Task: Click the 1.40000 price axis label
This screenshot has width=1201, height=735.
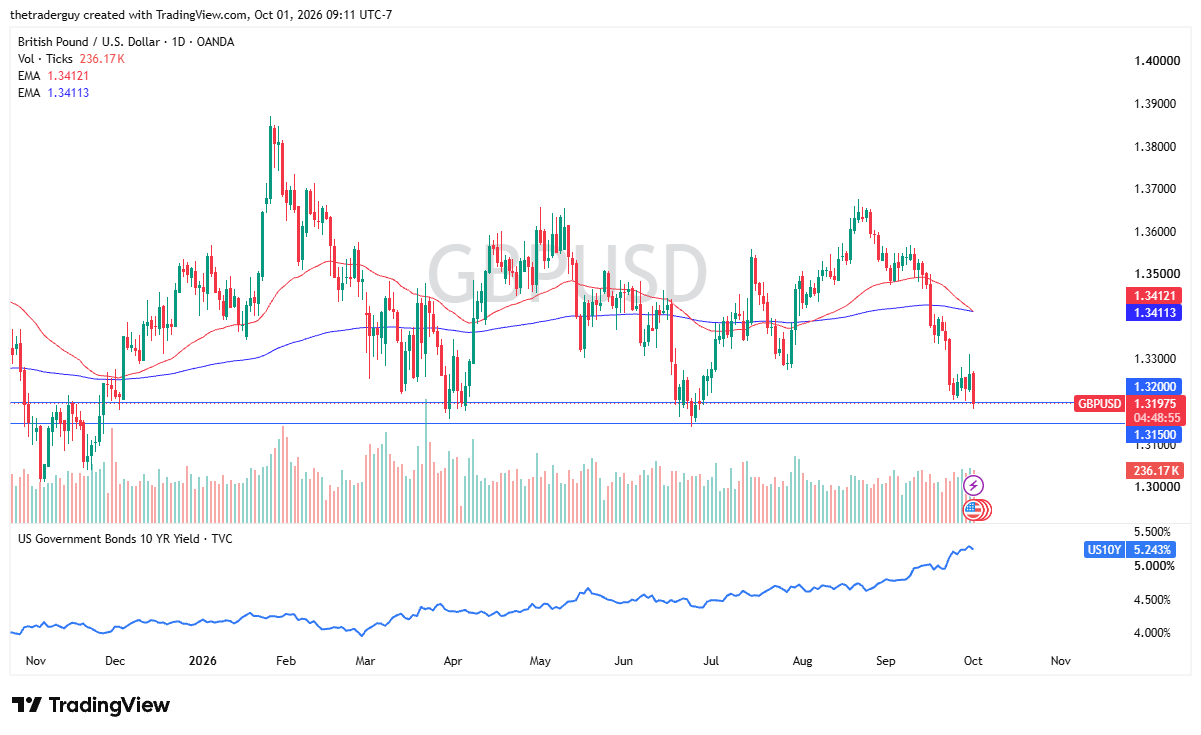Action: pyautogui.click(x=1155, y=61)
